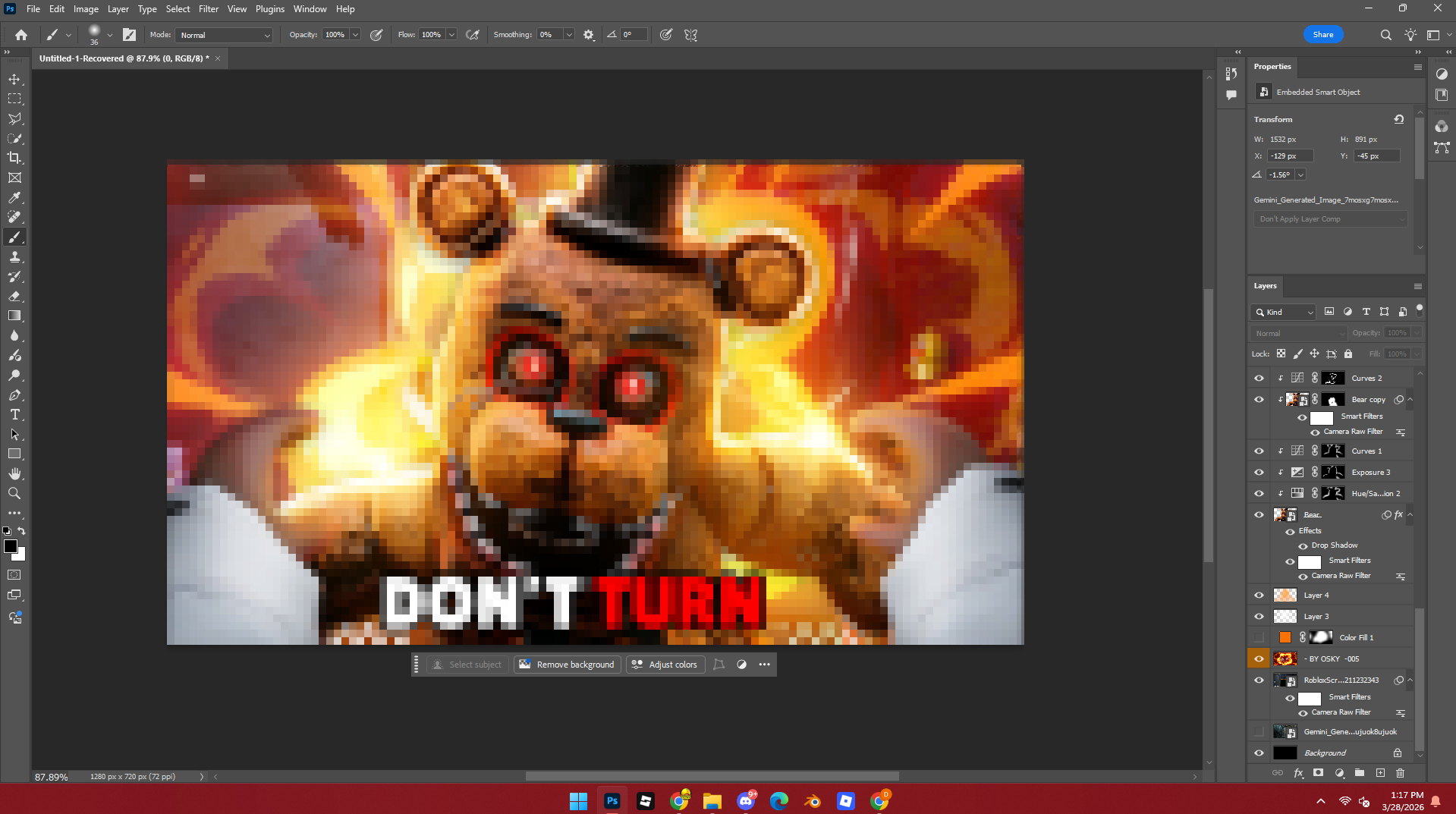This screenshot has height=814, width=1456.
Task: Toggle visibility of the Background layer
Action: (1259, 753)
